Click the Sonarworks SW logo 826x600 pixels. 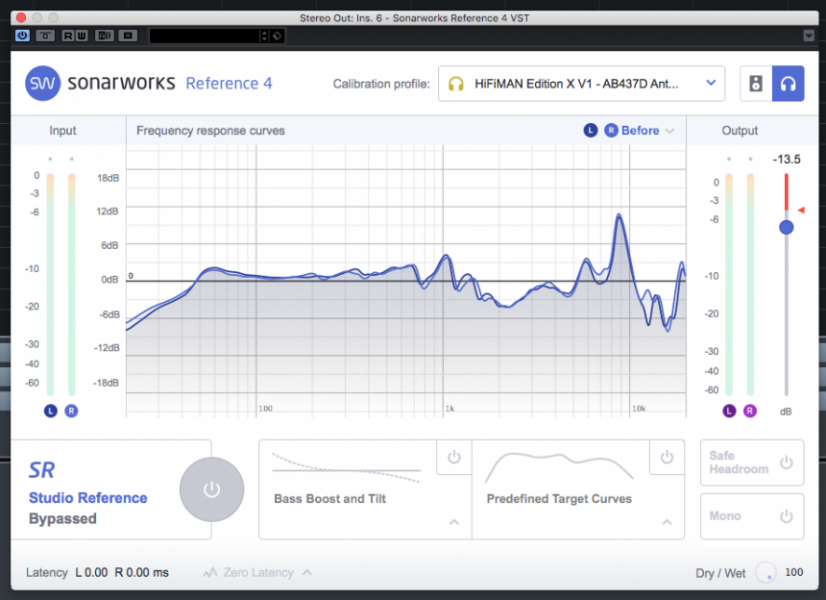point(43,83)
